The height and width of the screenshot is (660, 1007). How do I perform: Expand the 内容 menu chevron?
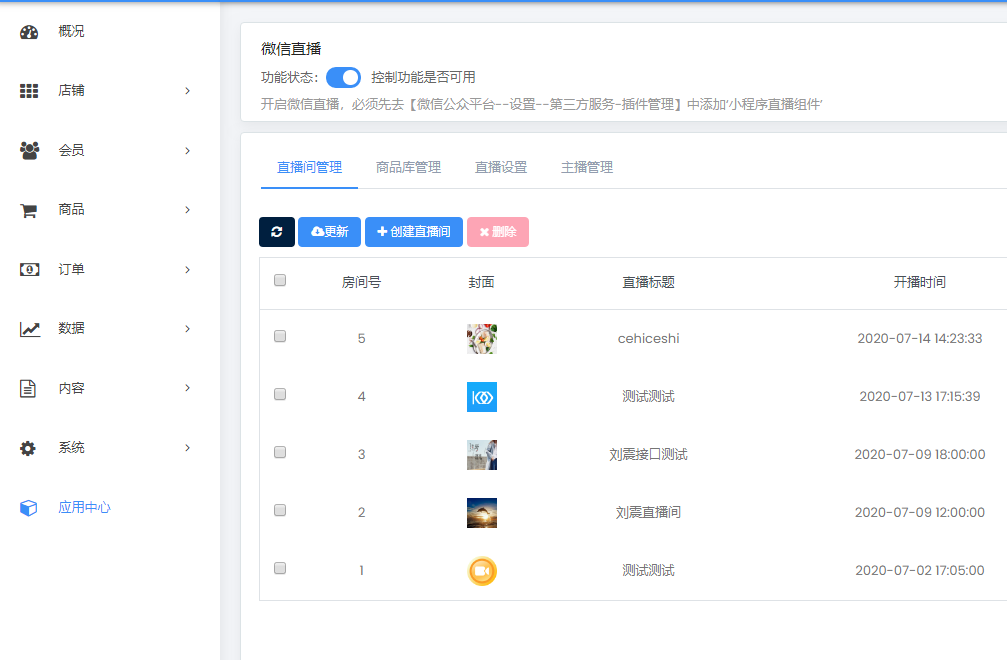187,388
